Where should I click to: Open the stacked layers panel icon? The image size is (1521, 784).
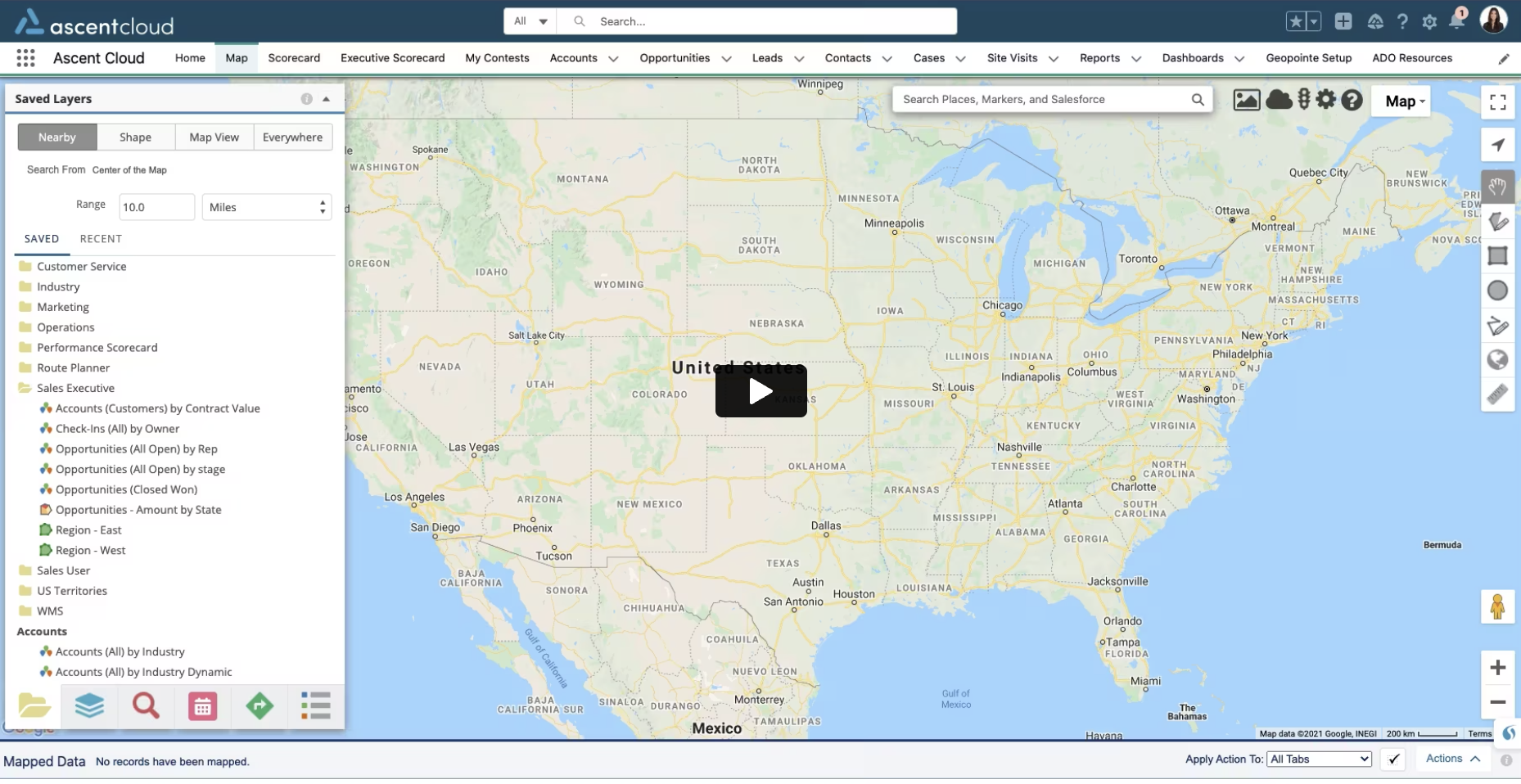(x=89, y=705)
